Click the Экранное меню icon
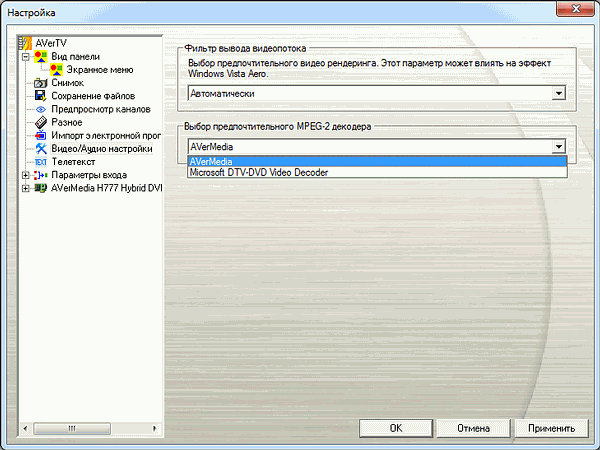Screen dimensions: 600x450 (57, 70)
